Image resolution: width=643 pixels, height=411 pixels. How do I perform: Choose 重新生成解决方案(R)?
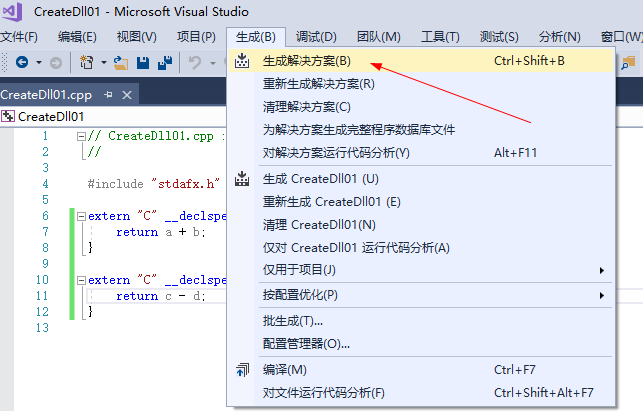(x=421, y=84)
